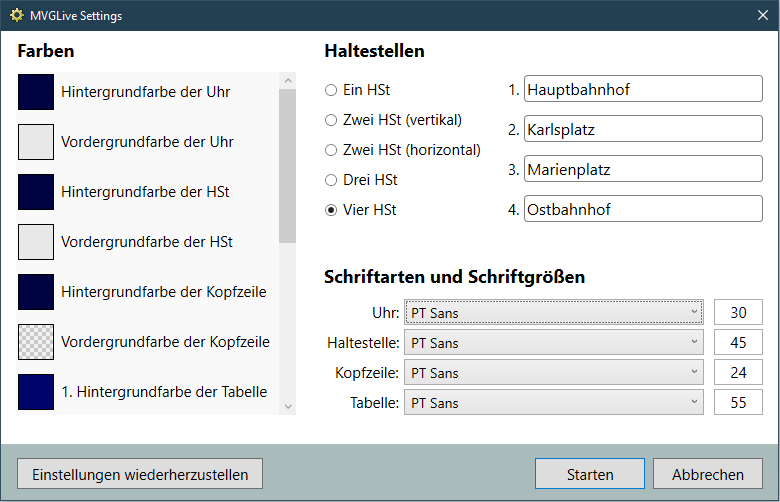
Task: Click the Karlsplatz stop field
Action: click(643, 129)
